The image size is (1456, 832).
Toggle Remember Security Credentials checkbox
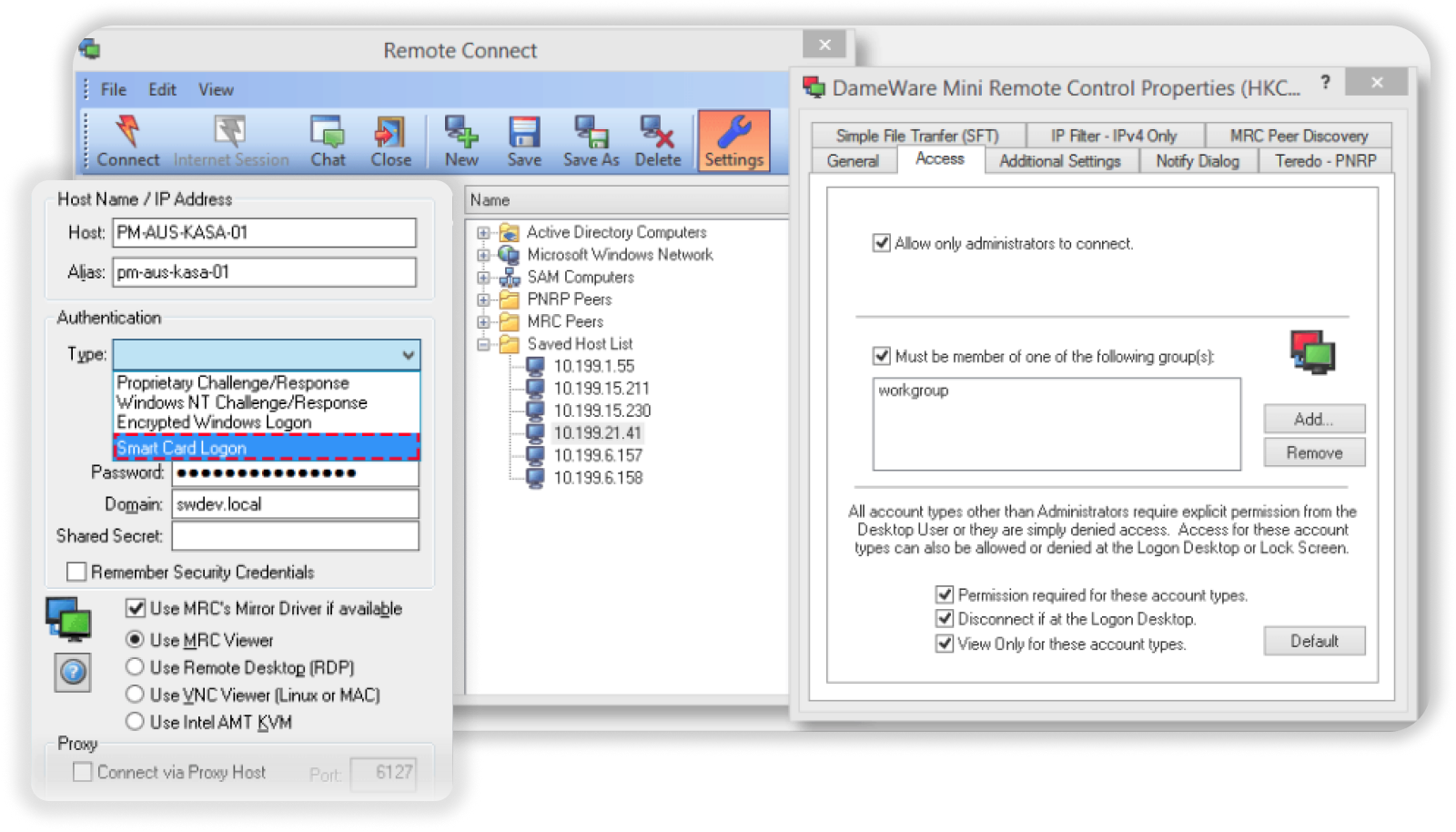[77, 572]
